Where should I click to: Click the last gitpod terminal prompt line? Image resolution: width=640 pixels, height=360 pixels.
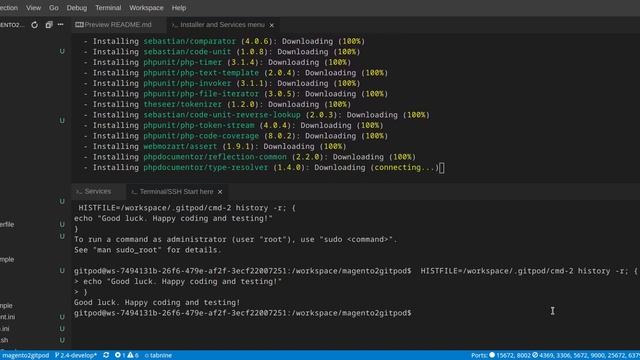click(243, 313)
